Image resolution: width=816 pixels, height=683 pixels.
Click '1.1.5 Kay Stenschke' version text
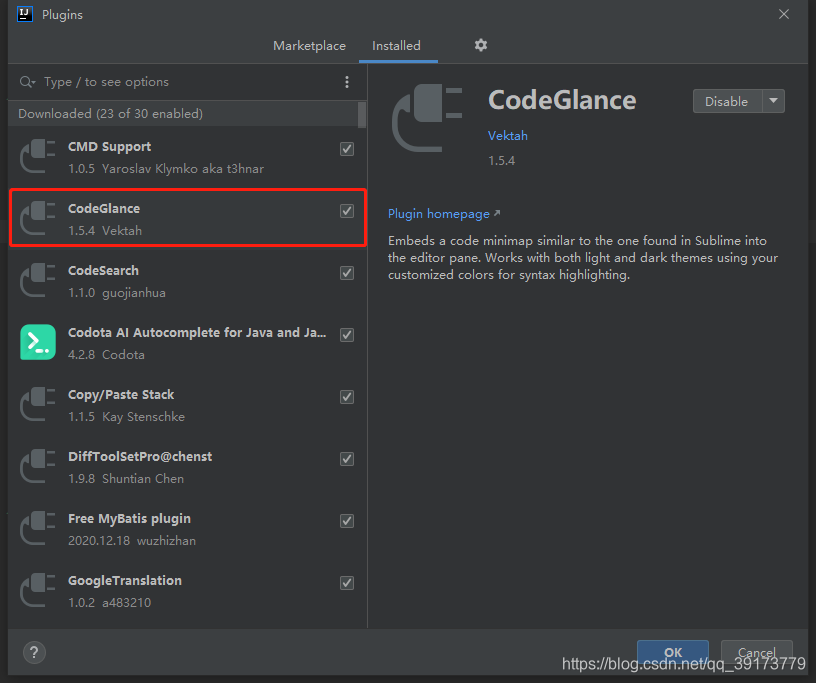(126, 416)
